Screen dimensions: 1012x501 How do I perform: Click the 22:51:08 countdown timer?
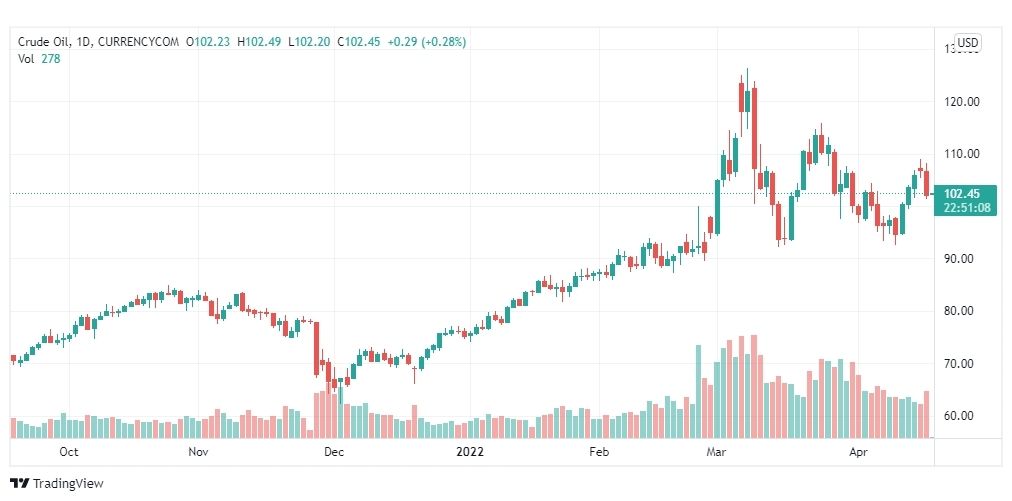click(964, 208)
